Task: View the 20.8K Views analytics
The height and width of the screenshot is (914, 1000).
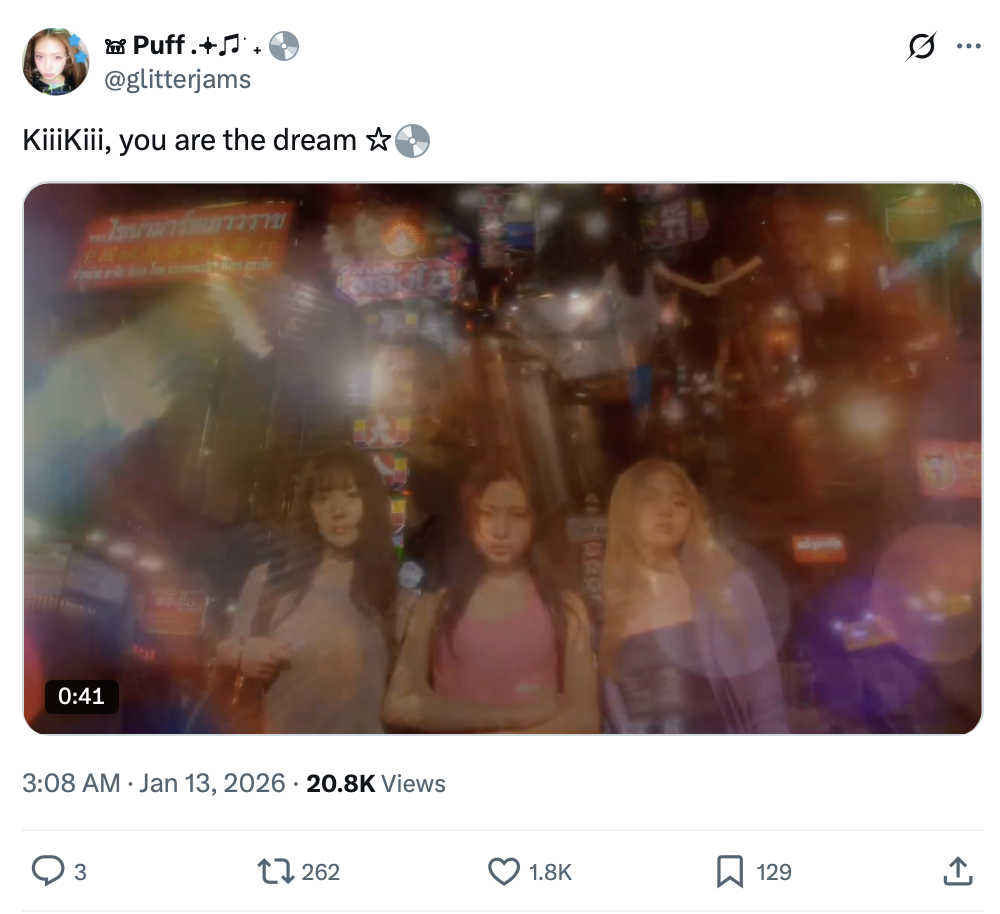Action: [x=376, y=783]
